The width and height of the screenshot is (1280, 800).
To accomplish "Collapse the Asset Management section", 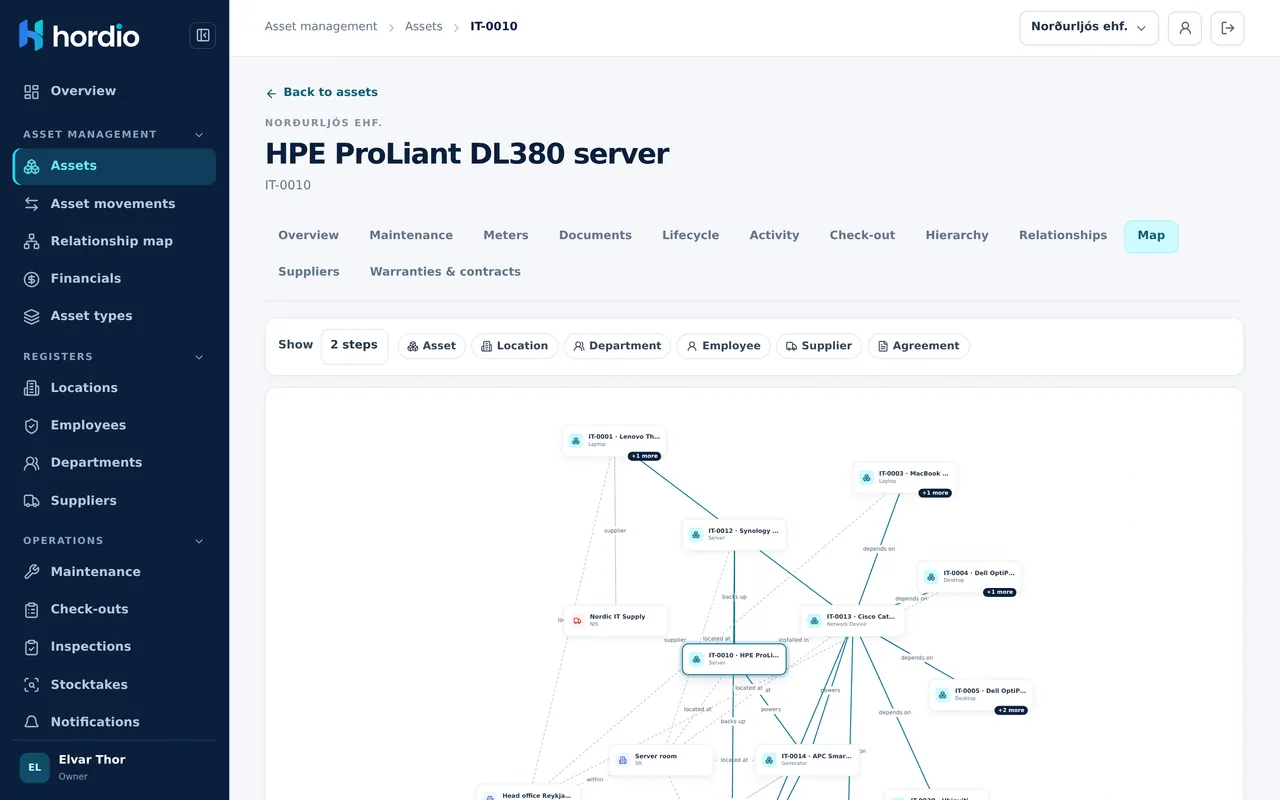I will [199, 135].
